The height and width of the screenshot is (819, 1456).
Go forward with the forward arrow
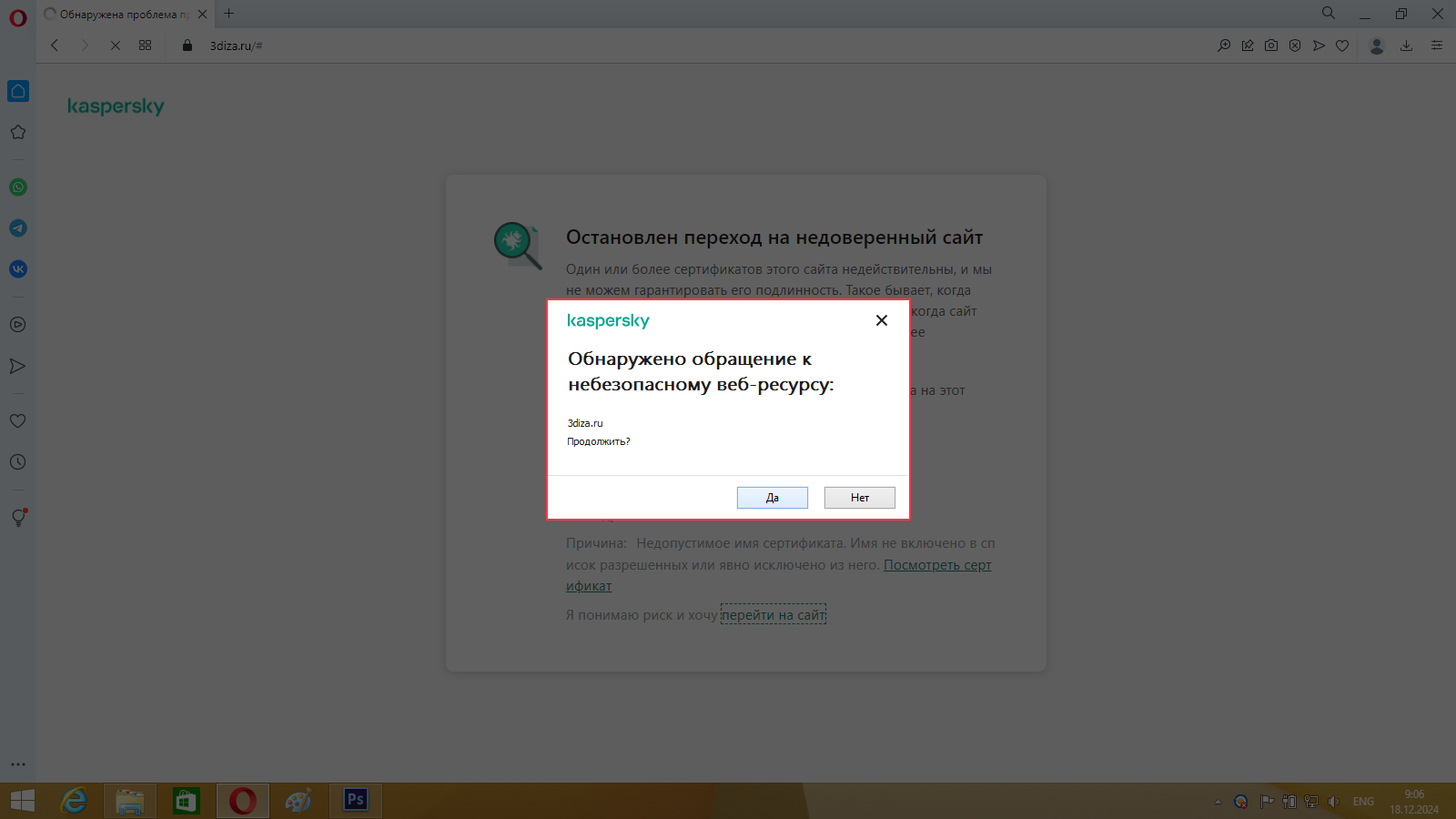tap(85, 45)
